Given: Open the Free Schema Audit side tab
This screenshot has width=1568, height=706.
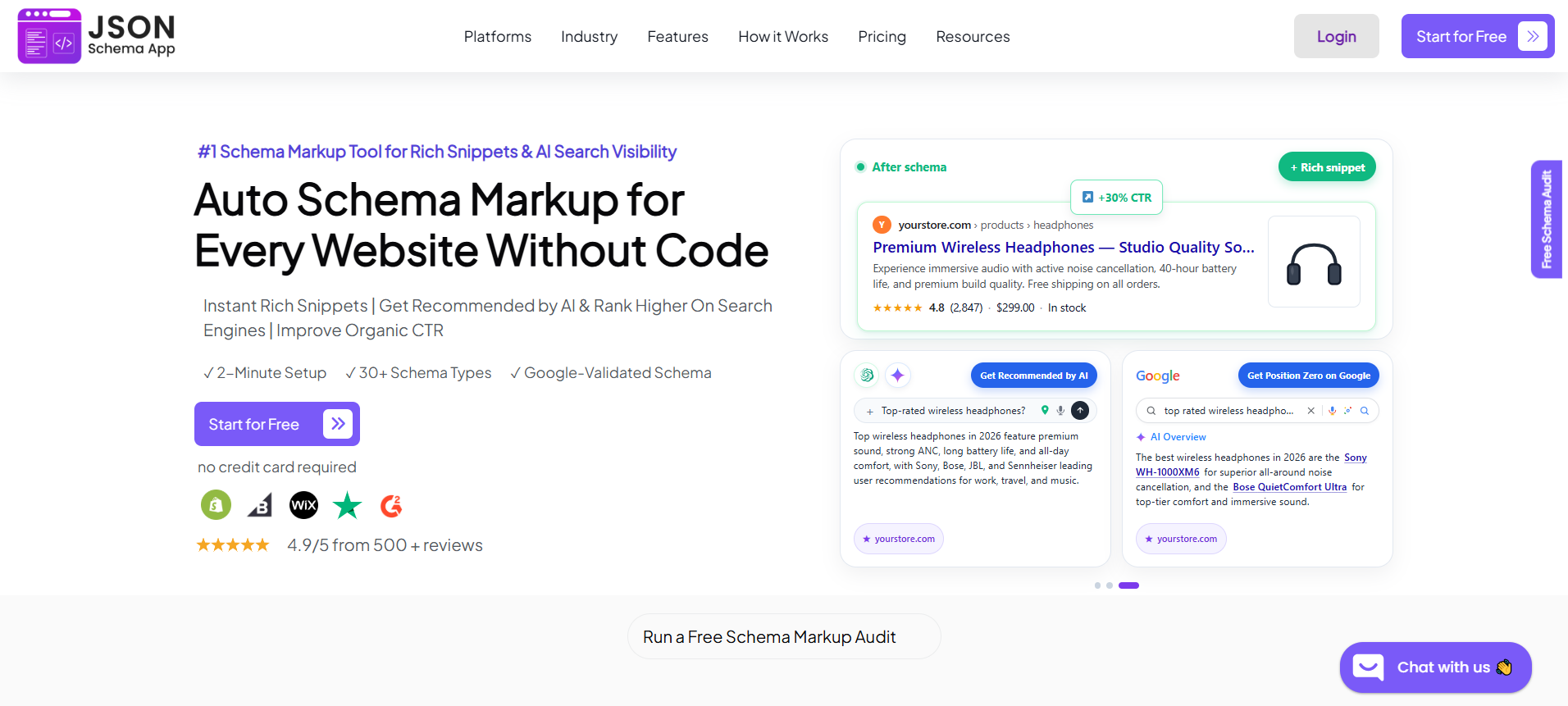Looking at the screenshot, I should 1547,219.
